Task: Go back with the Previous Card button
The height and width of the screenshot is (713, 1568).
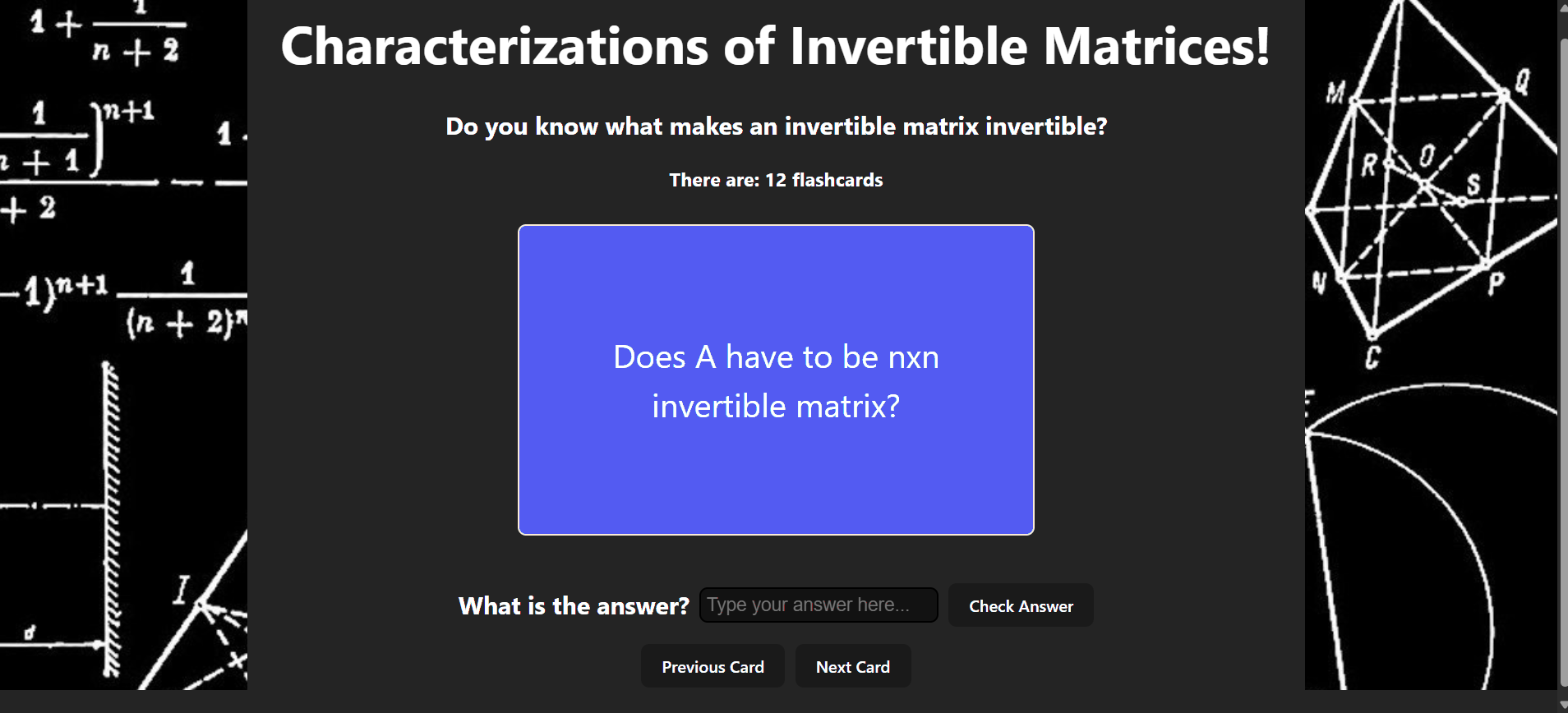Action: coord(713,666)
